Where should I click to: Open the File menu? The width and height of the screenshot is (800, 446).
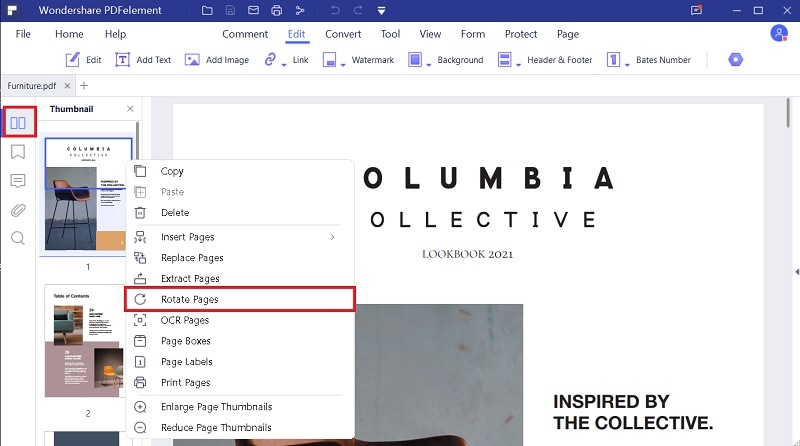click(23, 34)
